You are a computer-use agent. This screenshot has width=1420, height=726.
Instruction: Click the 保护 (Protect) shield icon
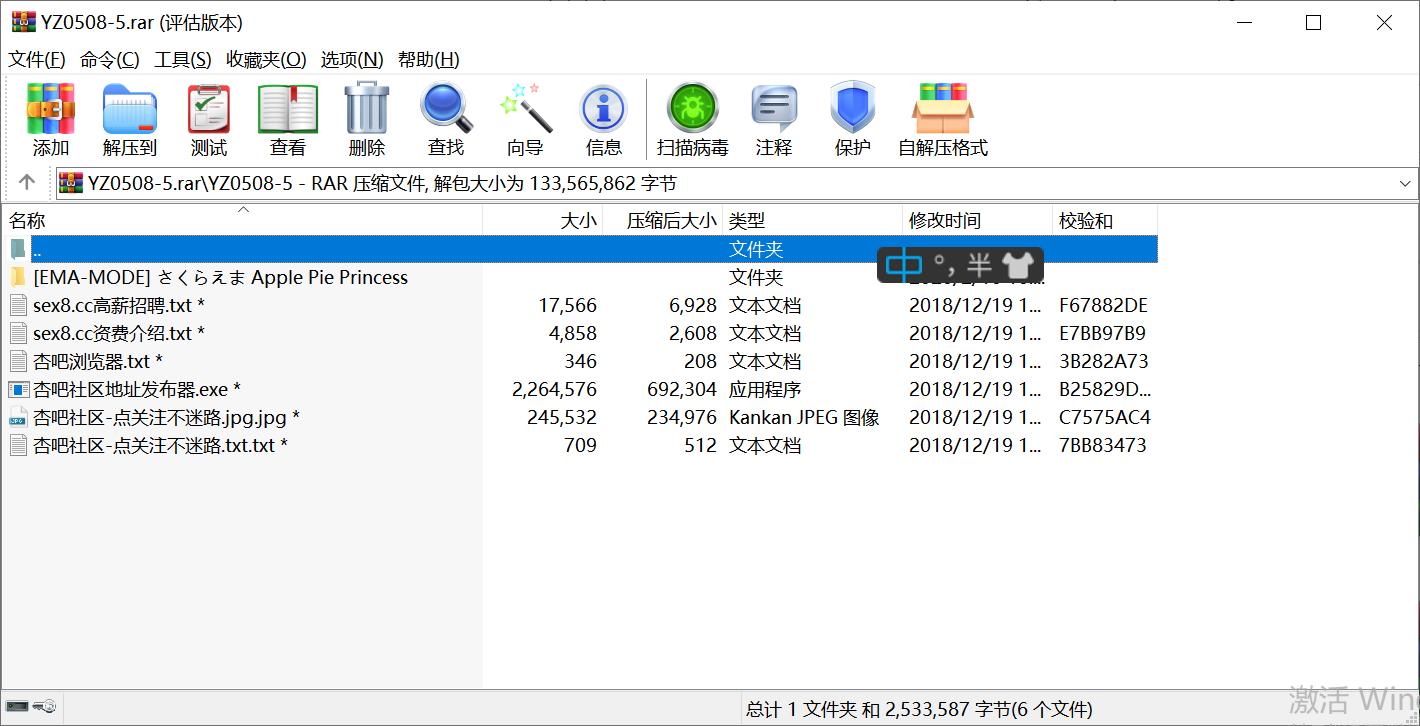pyautogui.click(x=853, y=120)
